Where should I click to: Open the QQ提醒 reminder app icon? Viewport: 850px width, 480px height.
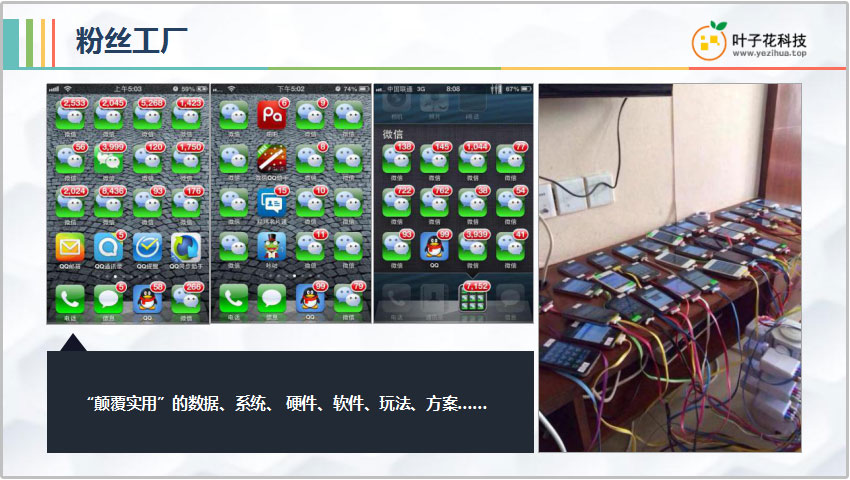coord(147,247)
